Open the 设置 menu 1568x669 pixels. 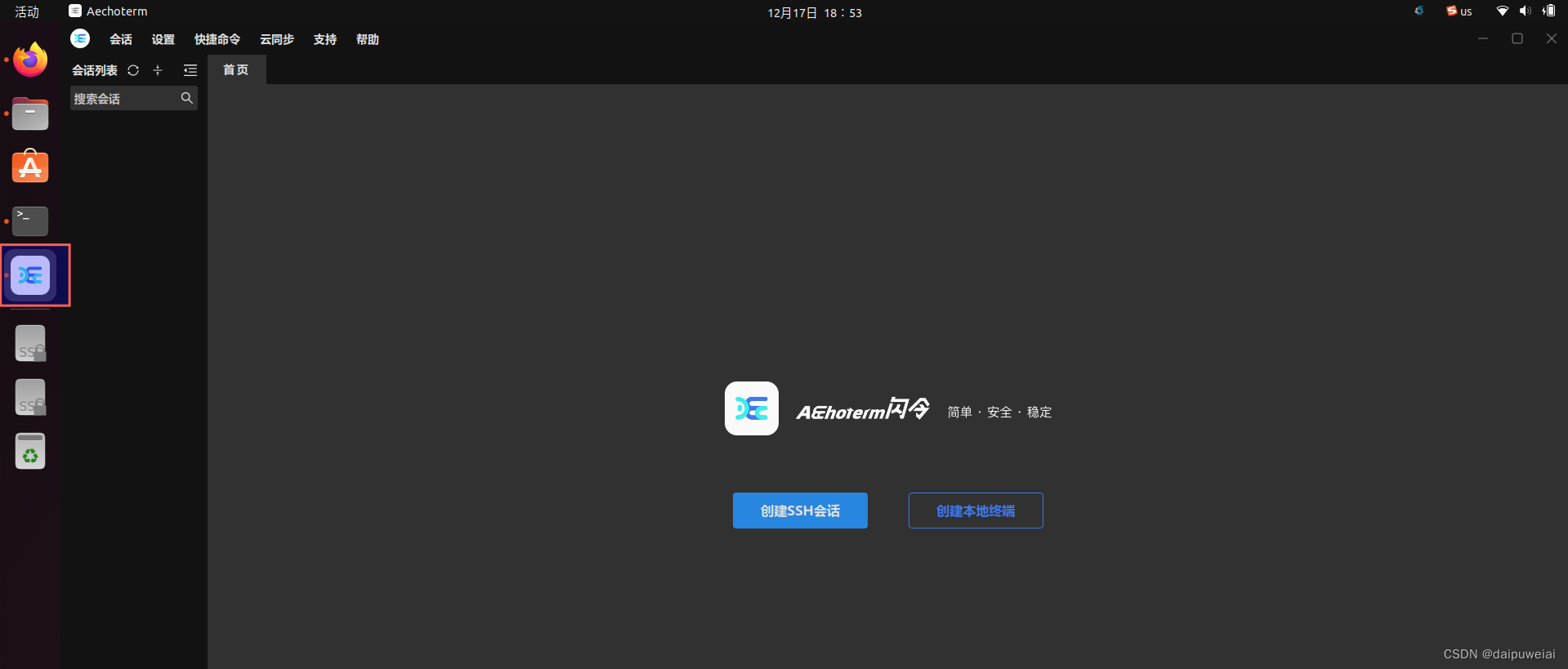pos(163,39)
